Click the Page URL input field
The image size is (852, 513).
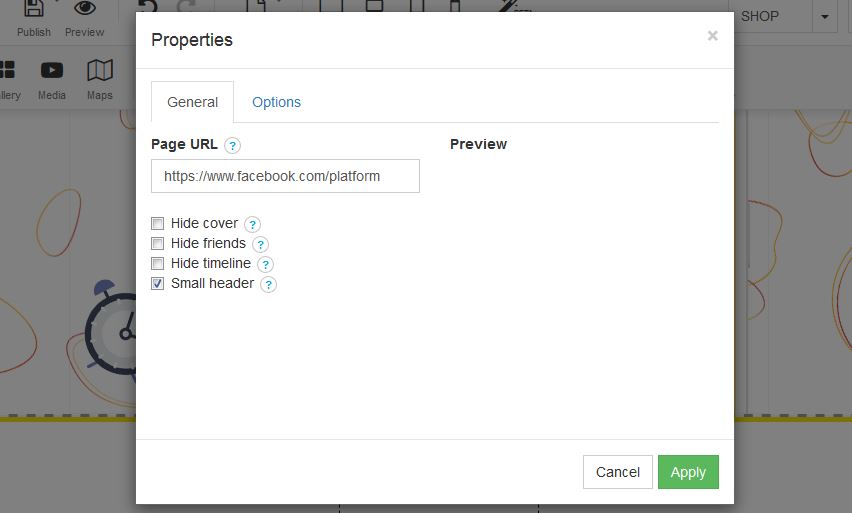tap(285, 176)
